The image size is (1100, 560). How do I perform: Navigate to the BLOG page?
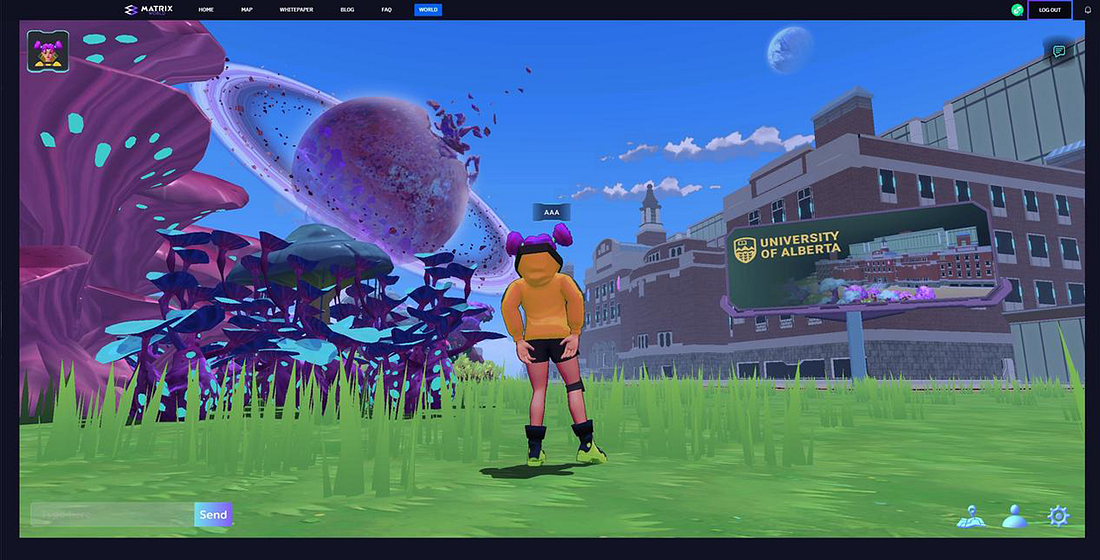pyautogui.click(x=347, y=10)
